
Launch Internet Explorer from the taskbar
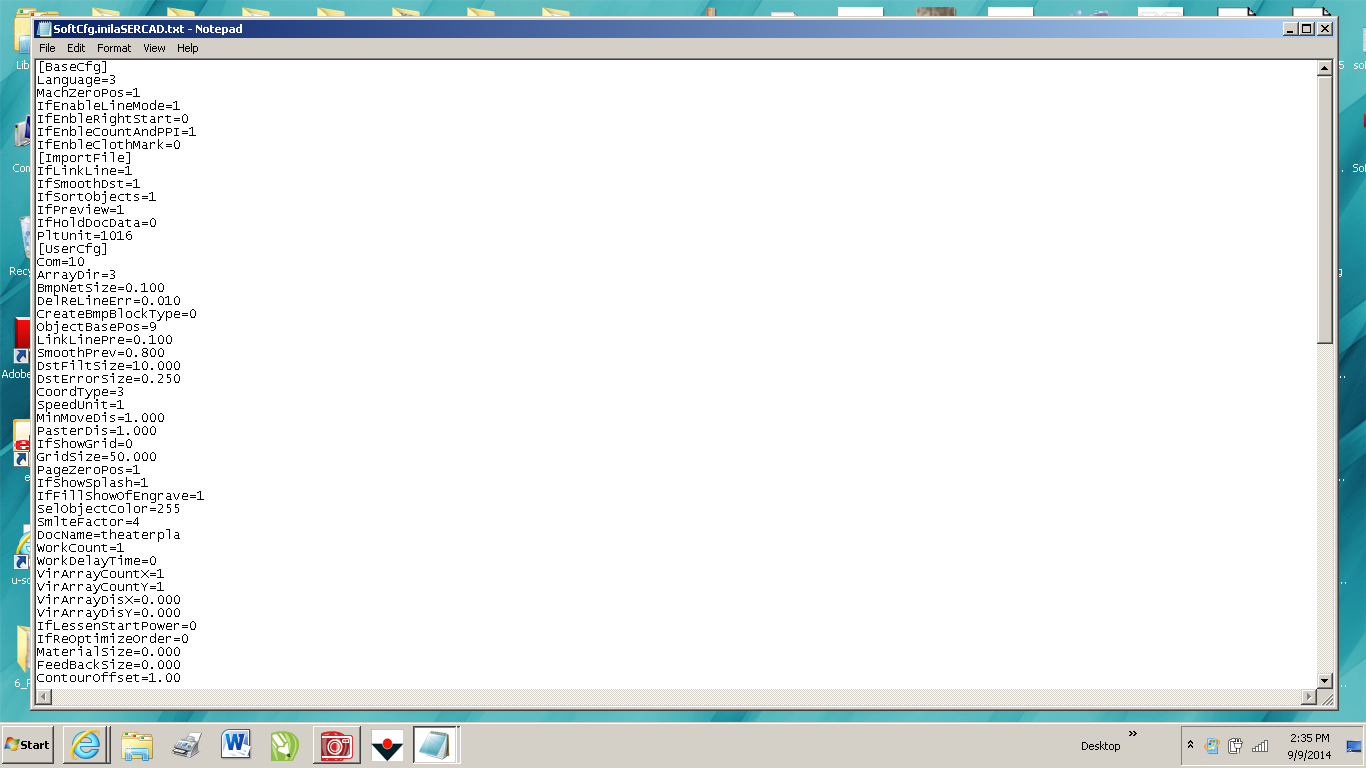86,745
